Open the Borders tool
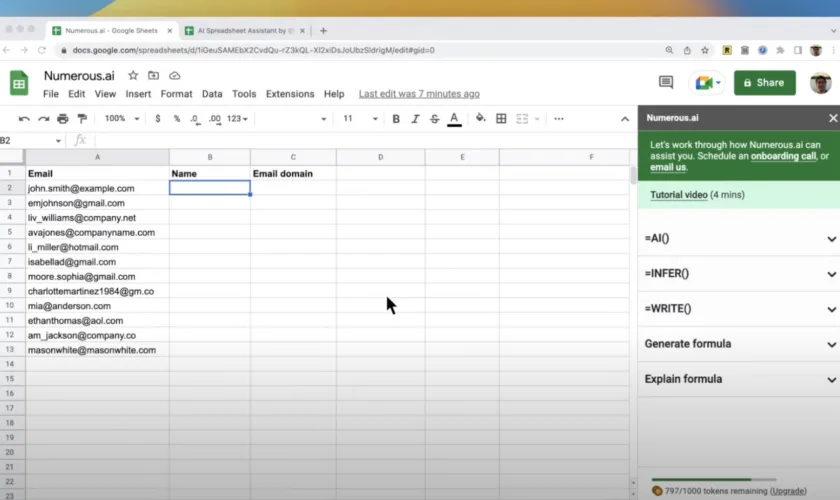Viewport: 840px width, 500px height. tap(501, 119)
